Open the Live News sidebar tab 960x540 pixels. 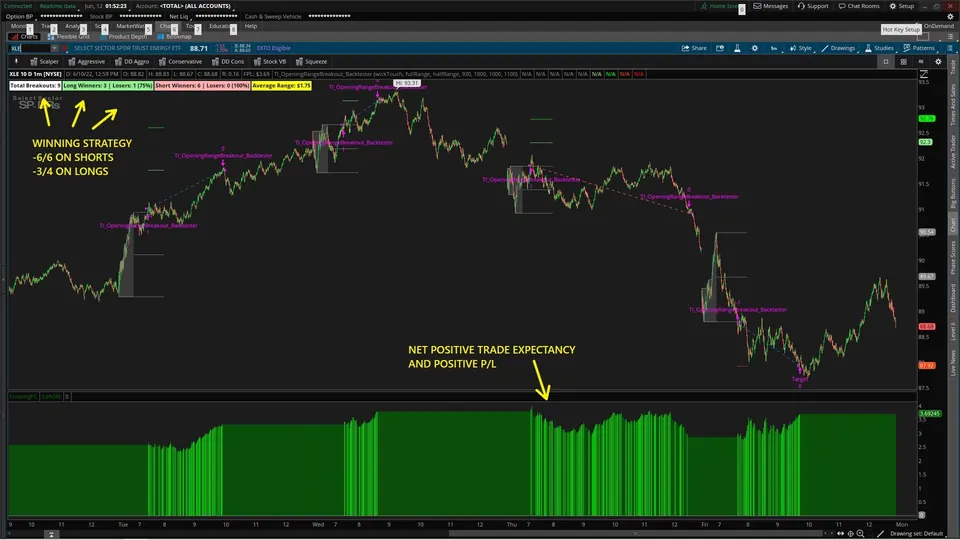pos(953,363)
